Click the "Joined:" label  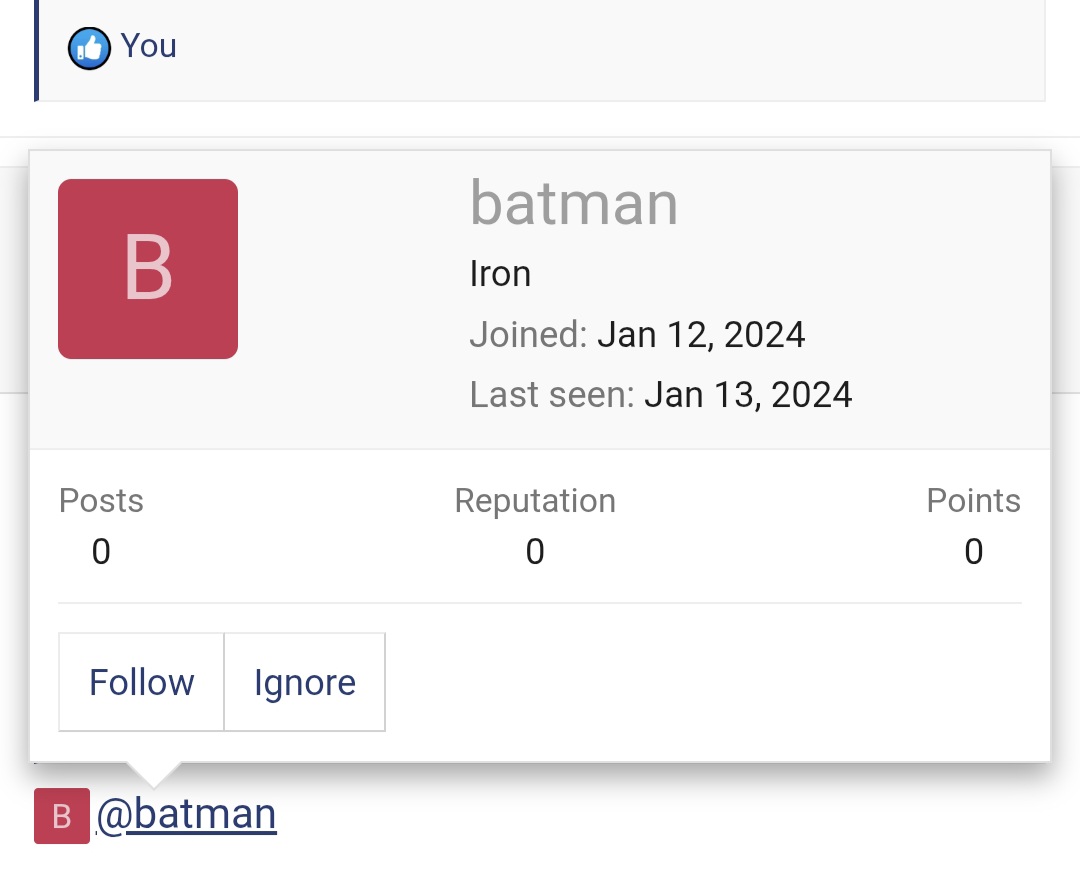coord(528,334)
